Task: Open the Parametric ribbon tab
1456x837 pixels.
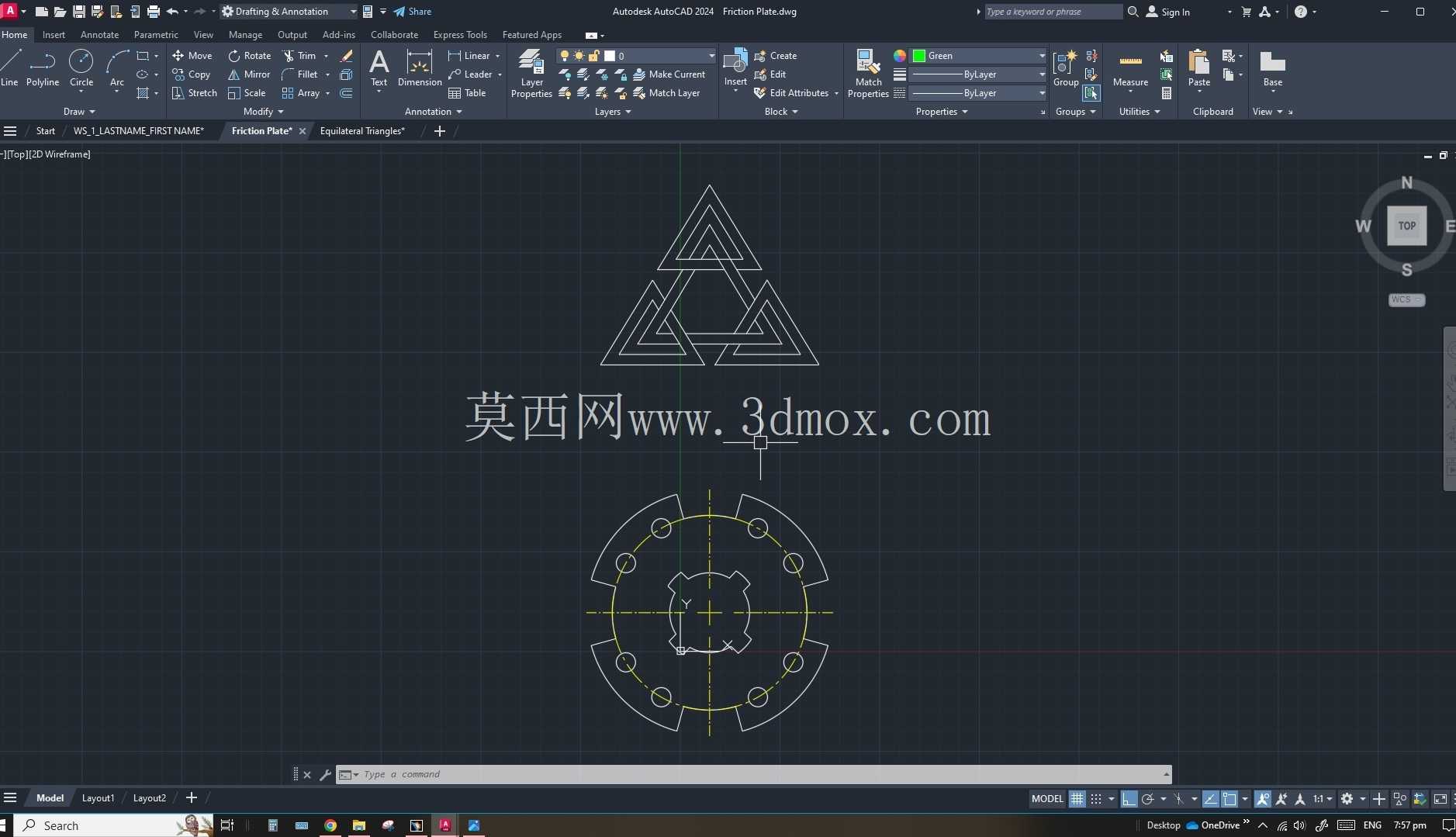Action: 156,35
